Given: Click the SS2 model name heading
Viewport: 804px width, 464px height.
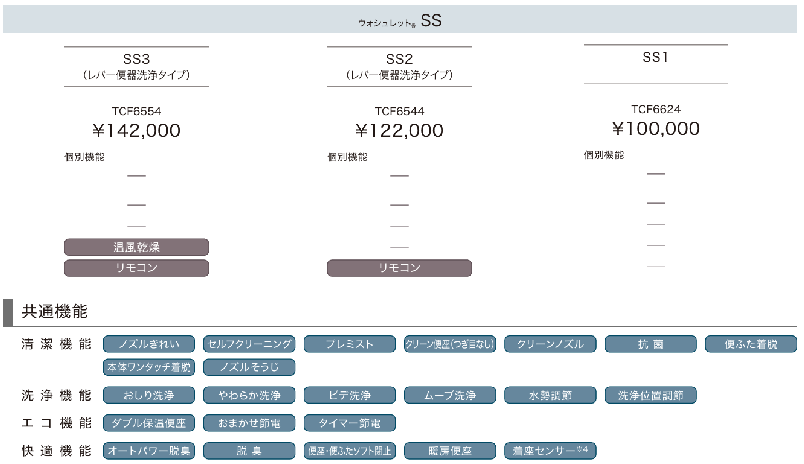Looking at the screenshot, I should (x=399, y=59).
